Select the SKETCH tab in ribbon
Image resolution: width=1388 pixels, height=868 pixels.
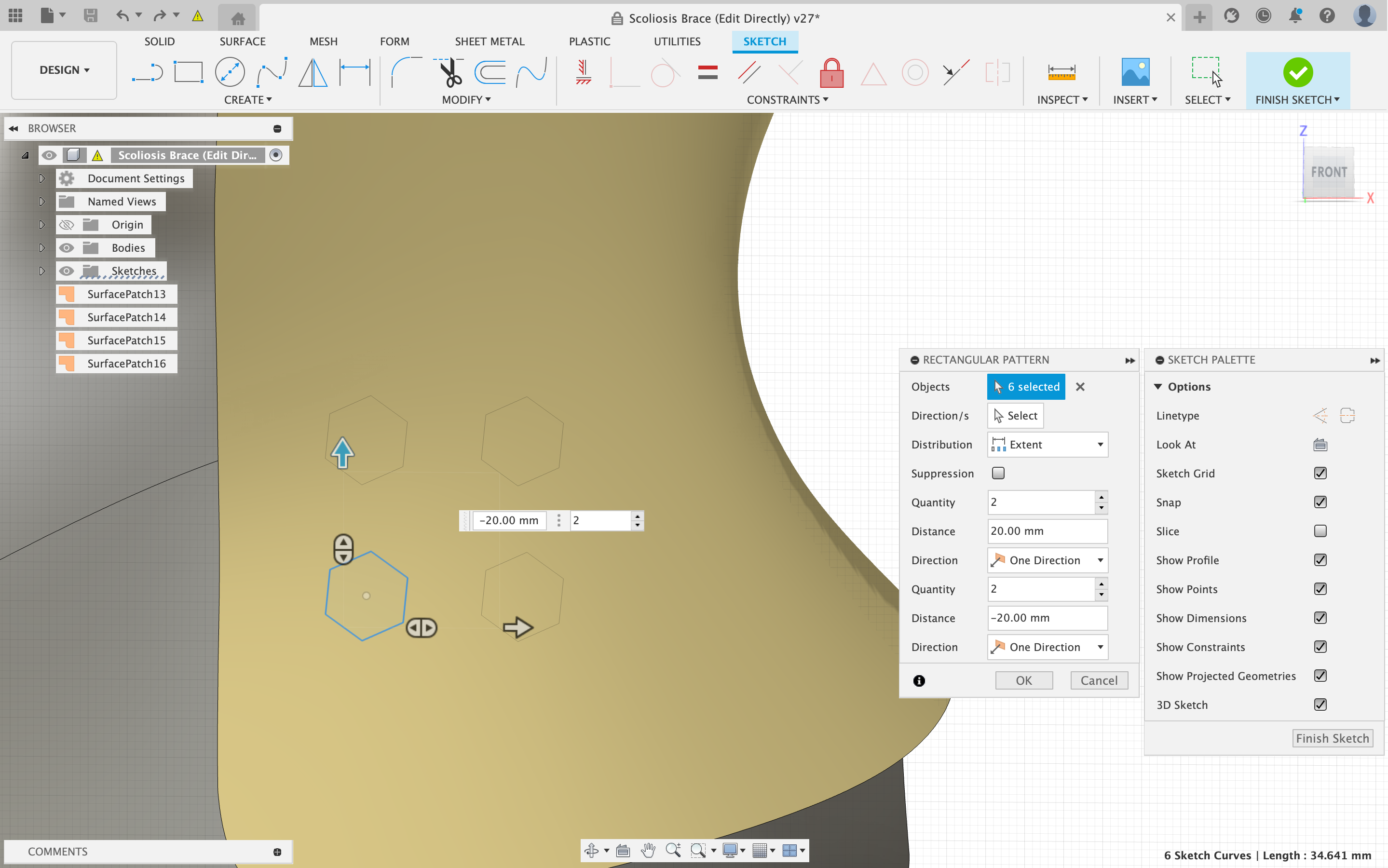tap(765, 41)
